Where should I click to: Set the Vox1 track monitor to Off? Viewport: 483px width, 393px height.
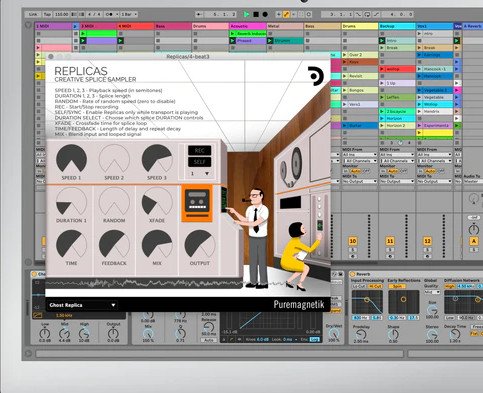coord(441,171)
